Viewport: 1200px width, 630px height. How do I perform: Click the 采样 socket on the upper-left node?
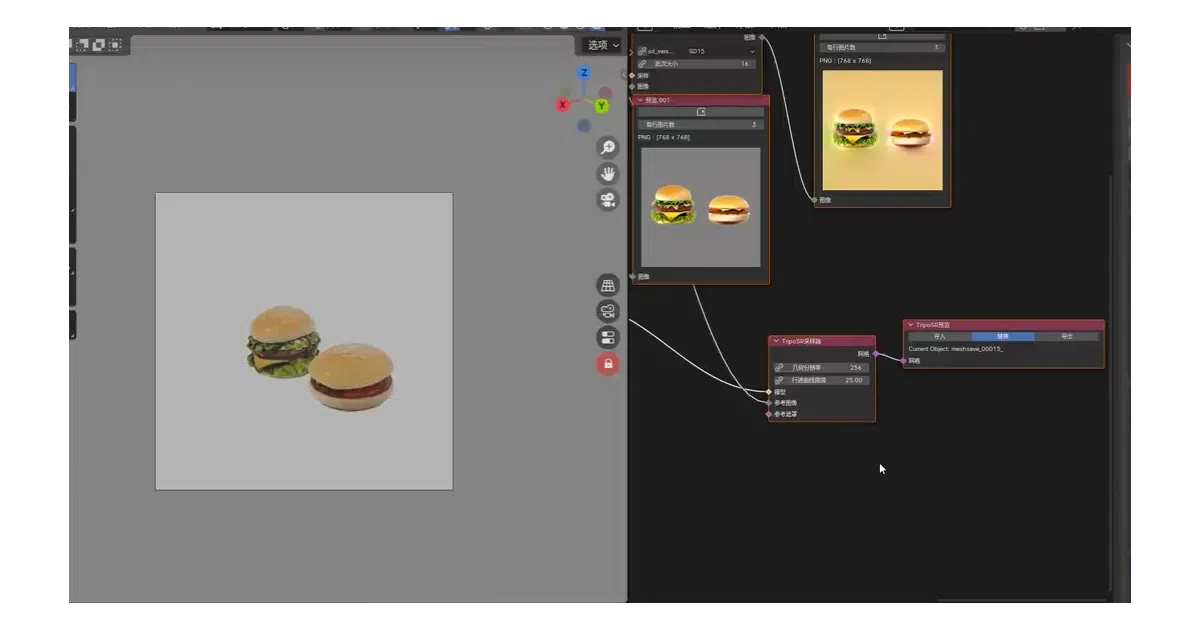(x=632, y=75)
